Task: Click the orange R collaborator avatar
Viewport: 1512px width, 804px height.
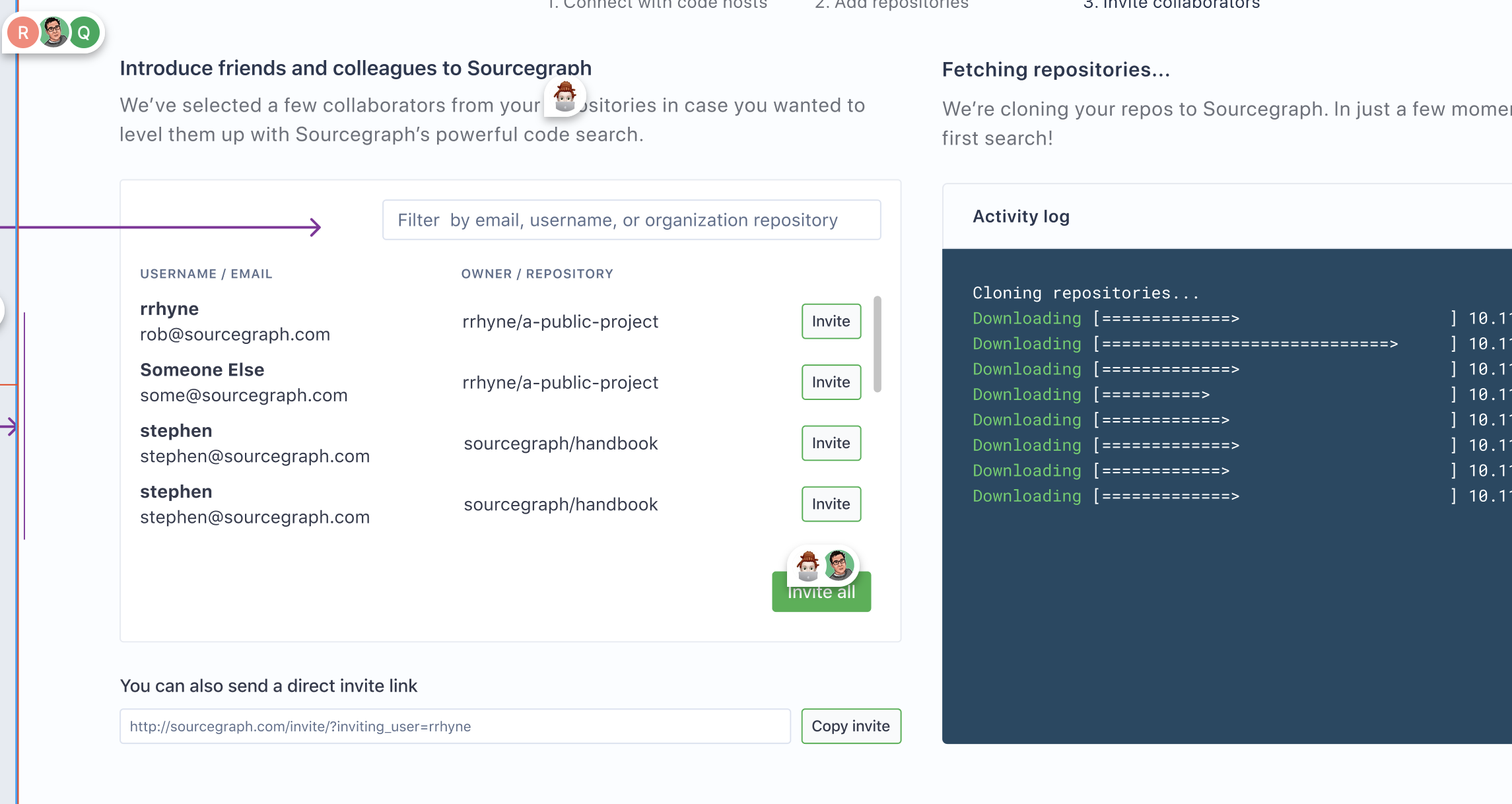Action: (23, 32)
